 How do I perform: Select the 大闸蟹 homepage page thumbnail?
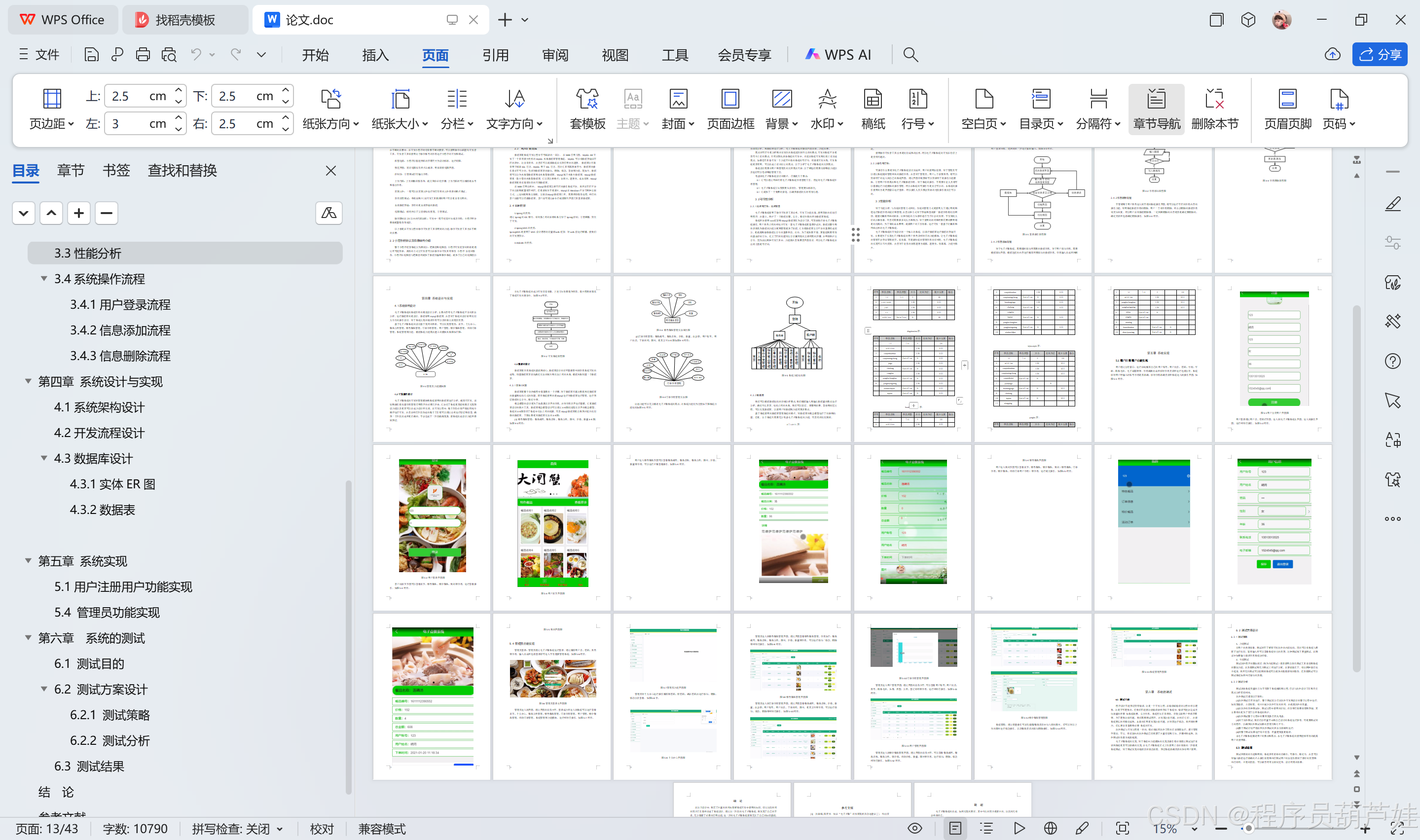tap(552, 527)
